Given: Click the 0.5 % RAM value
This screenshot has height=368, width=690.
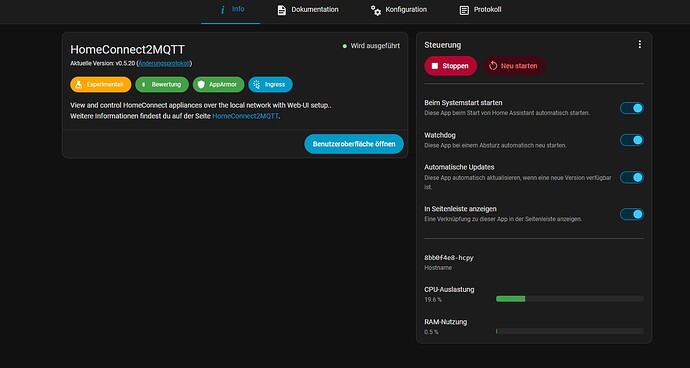Looking at the screenshot, I should [x=431, y=332].
